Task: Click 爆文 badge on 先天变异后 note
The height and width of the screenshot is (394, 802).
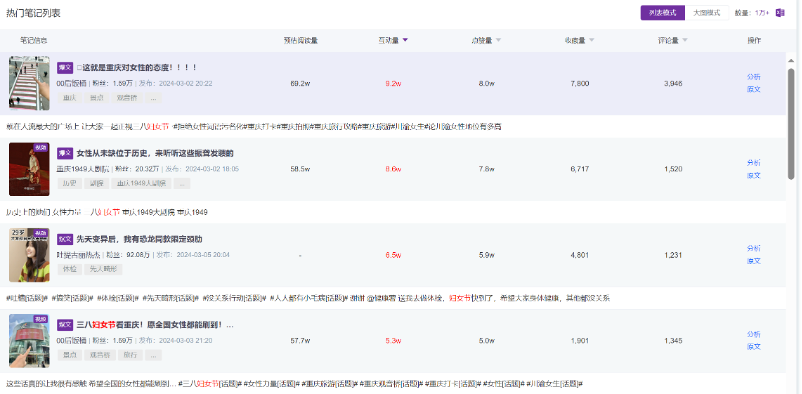Action: coord(65,239)
